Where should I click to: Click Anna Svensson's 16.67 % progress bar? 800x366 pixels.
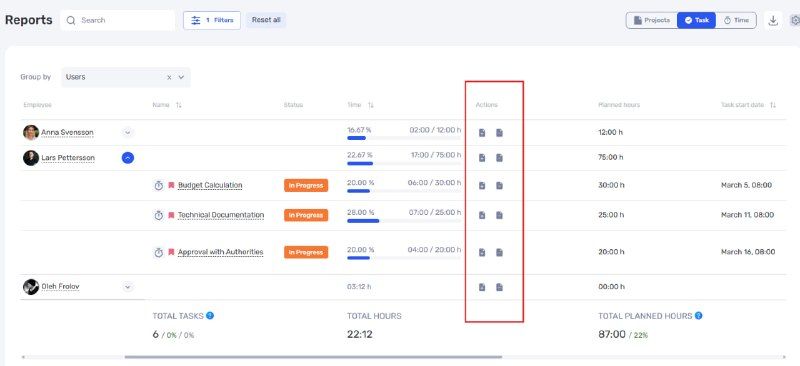pos(404,138)
